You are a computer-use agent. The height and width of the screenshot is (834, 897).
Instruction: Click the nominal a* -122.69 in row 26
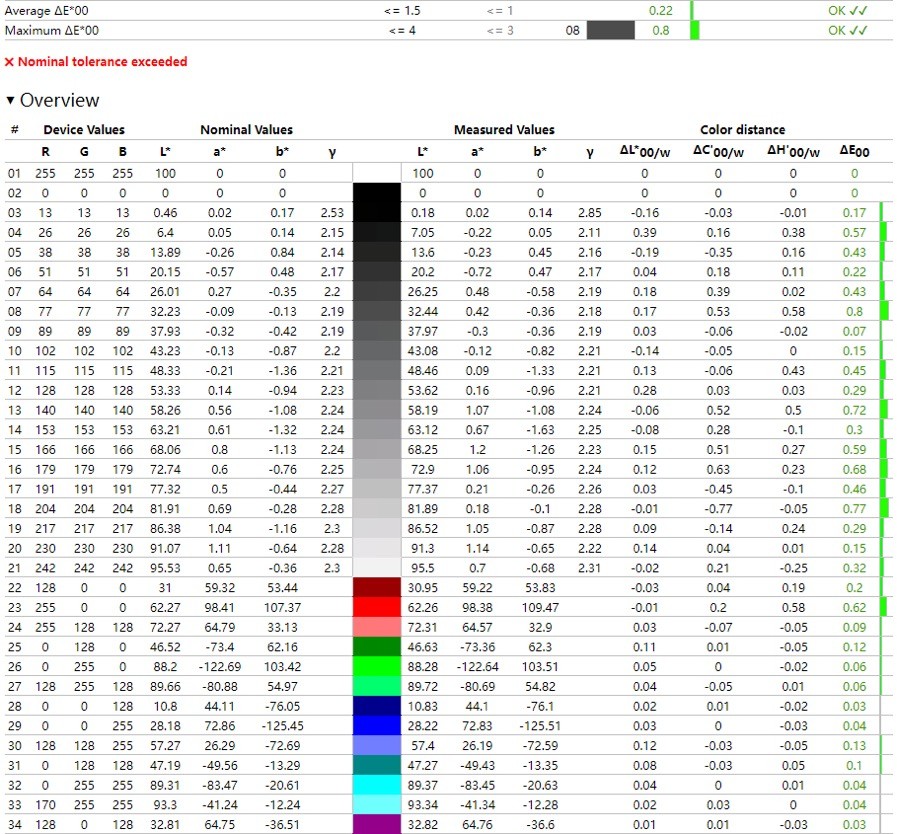click(220, 666)
